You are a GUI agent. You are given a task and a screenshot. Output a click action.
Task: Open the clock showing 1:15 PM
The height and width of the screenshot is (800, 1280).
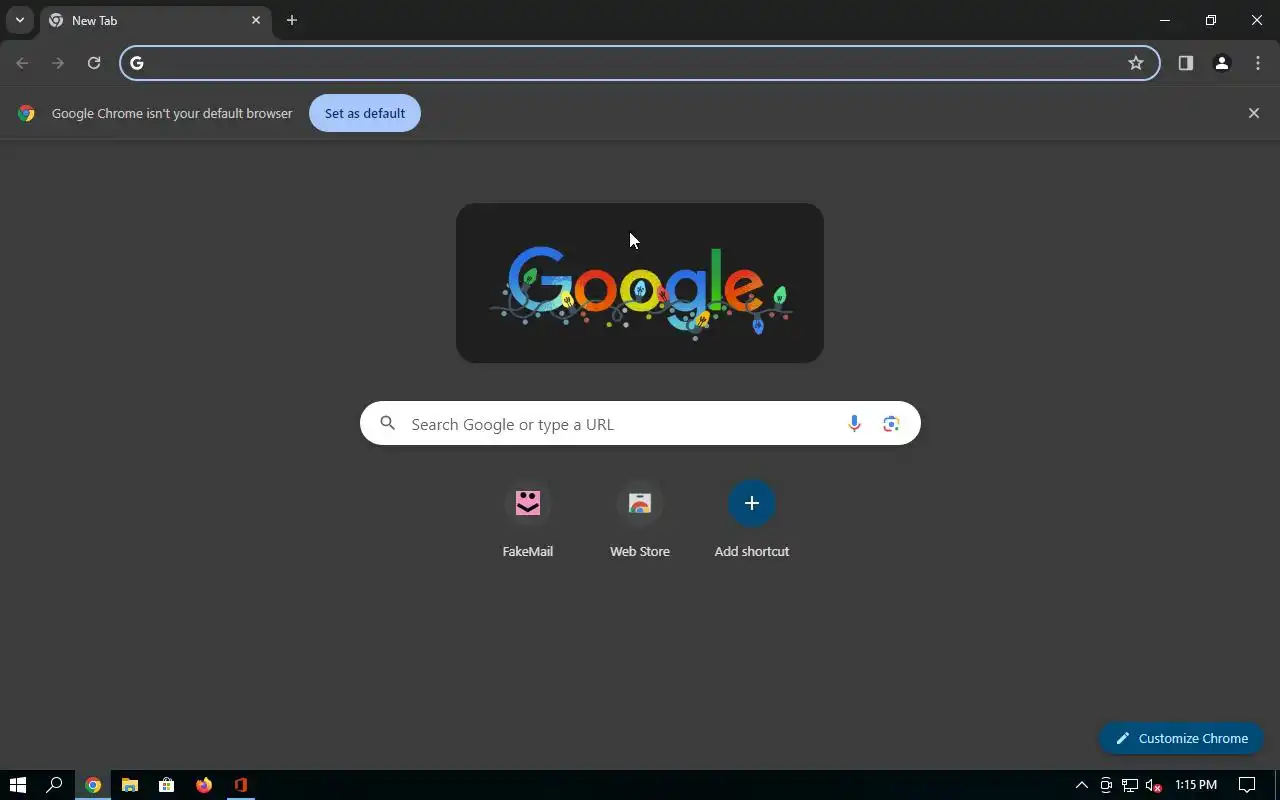(x=1196, y=785)
